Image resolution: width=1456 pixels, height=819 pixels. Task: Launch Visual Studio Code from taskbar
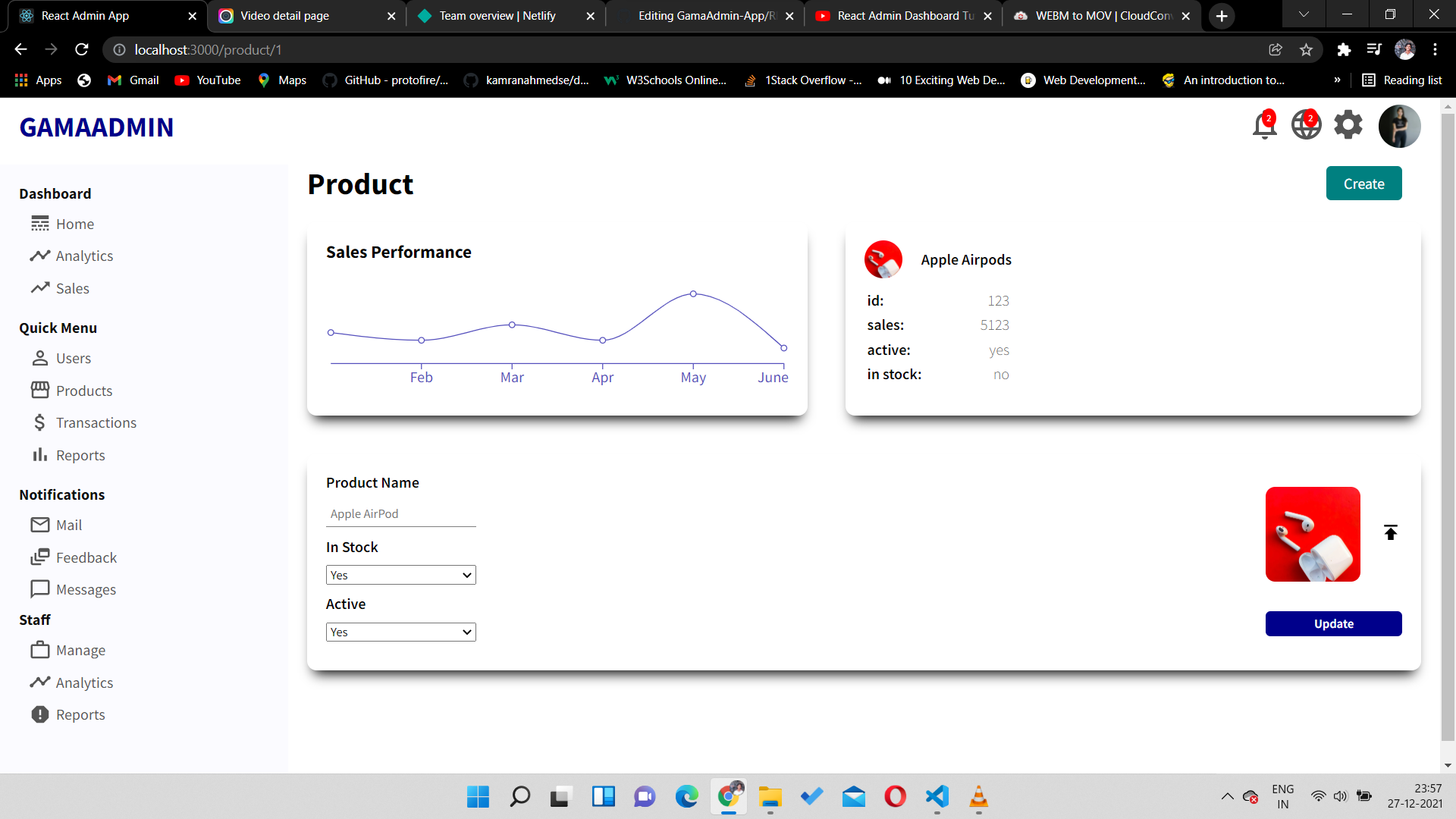937,797
